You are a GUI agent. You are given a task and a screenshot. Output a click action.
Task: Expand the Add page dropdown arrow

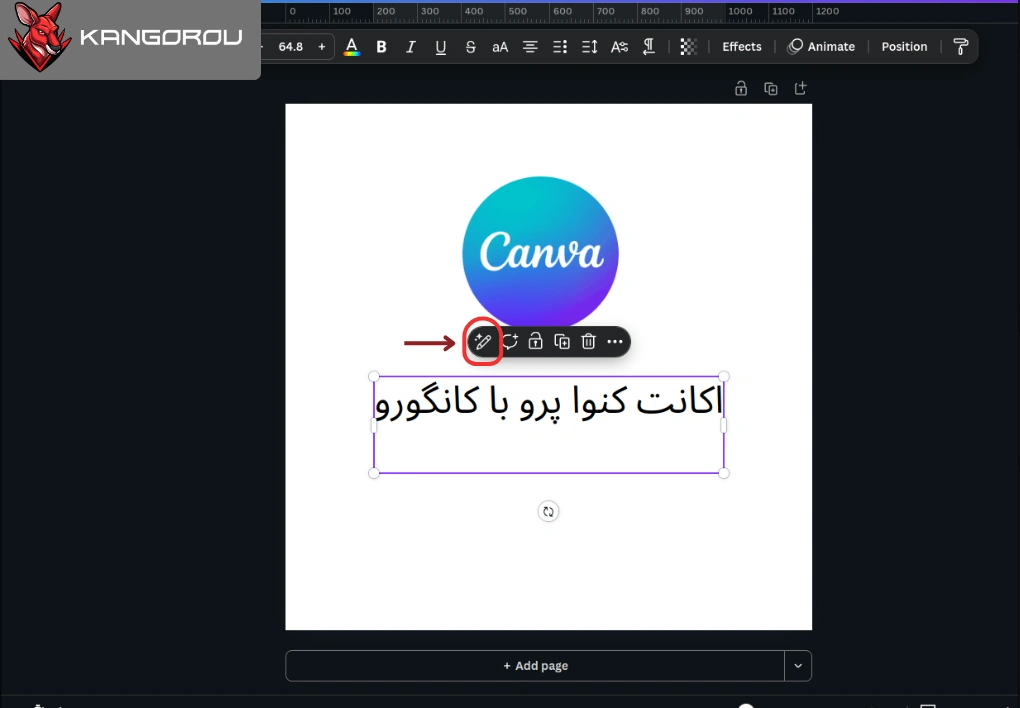point(798,666)
